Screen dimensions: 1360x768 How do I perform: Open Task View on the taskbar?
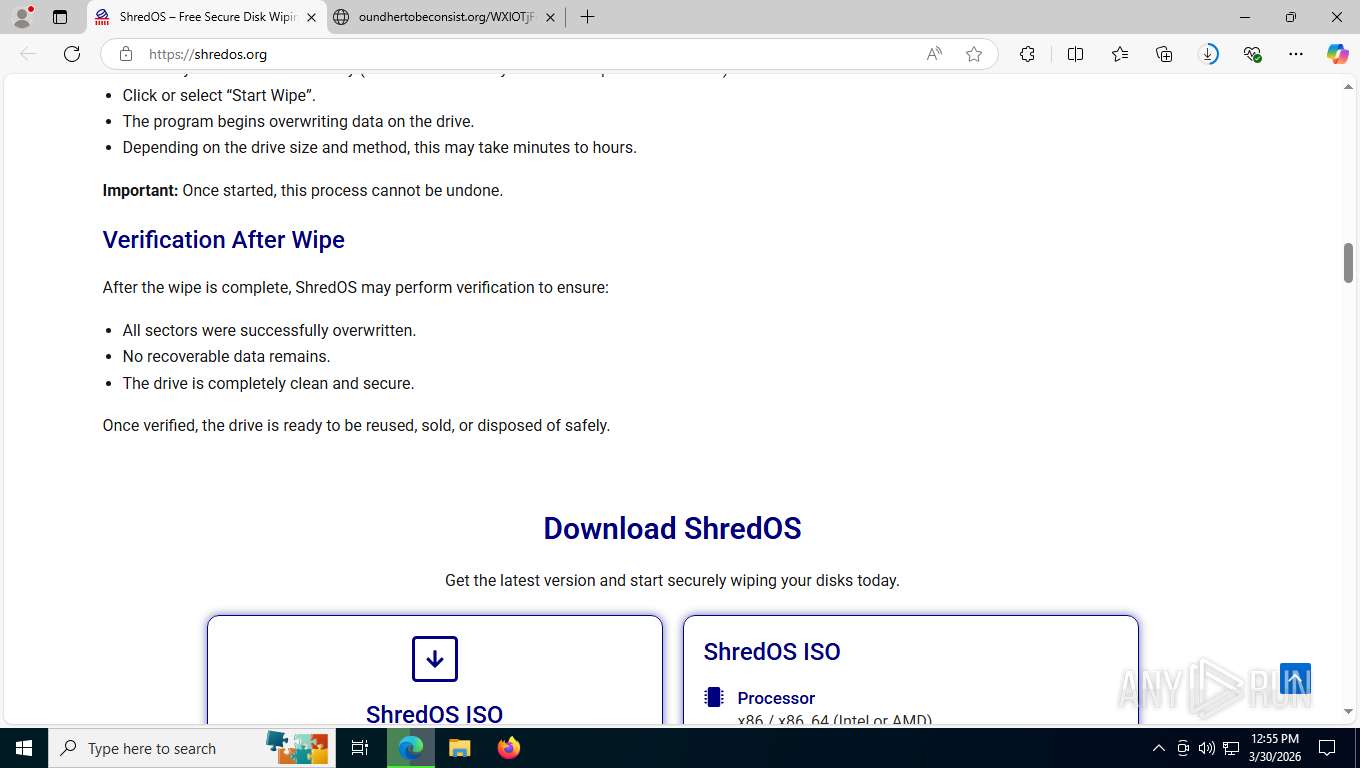pyautogui.click(x=360, y=748)
